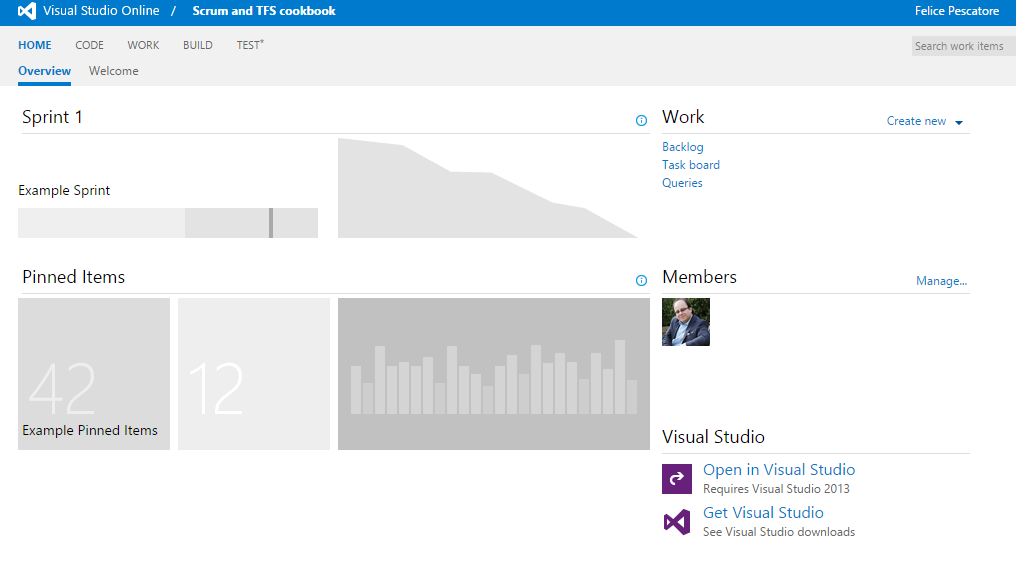The image size is (1016, 566).
Task: Open the pinned tile showing 42
Action: [x=94, y=374]
